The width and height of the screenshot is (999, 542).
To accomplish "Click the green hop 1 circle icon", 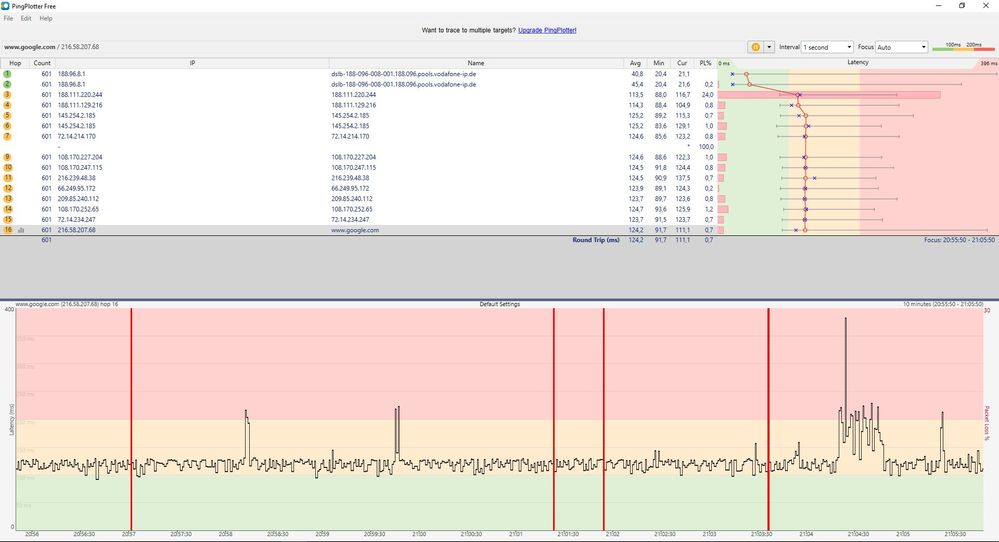I will pos(8,74).
